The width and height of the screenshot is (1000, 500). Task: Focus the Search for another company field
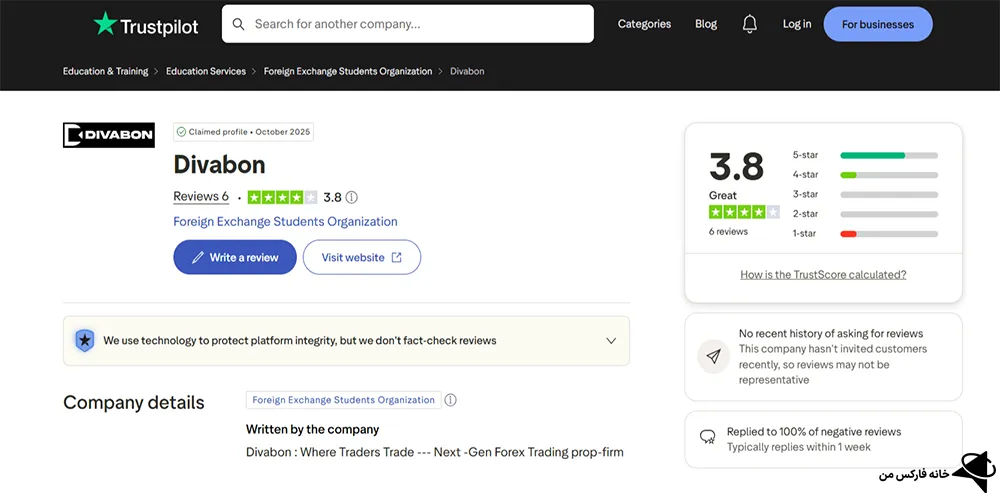pyautogui.click(x=408, y=24)
